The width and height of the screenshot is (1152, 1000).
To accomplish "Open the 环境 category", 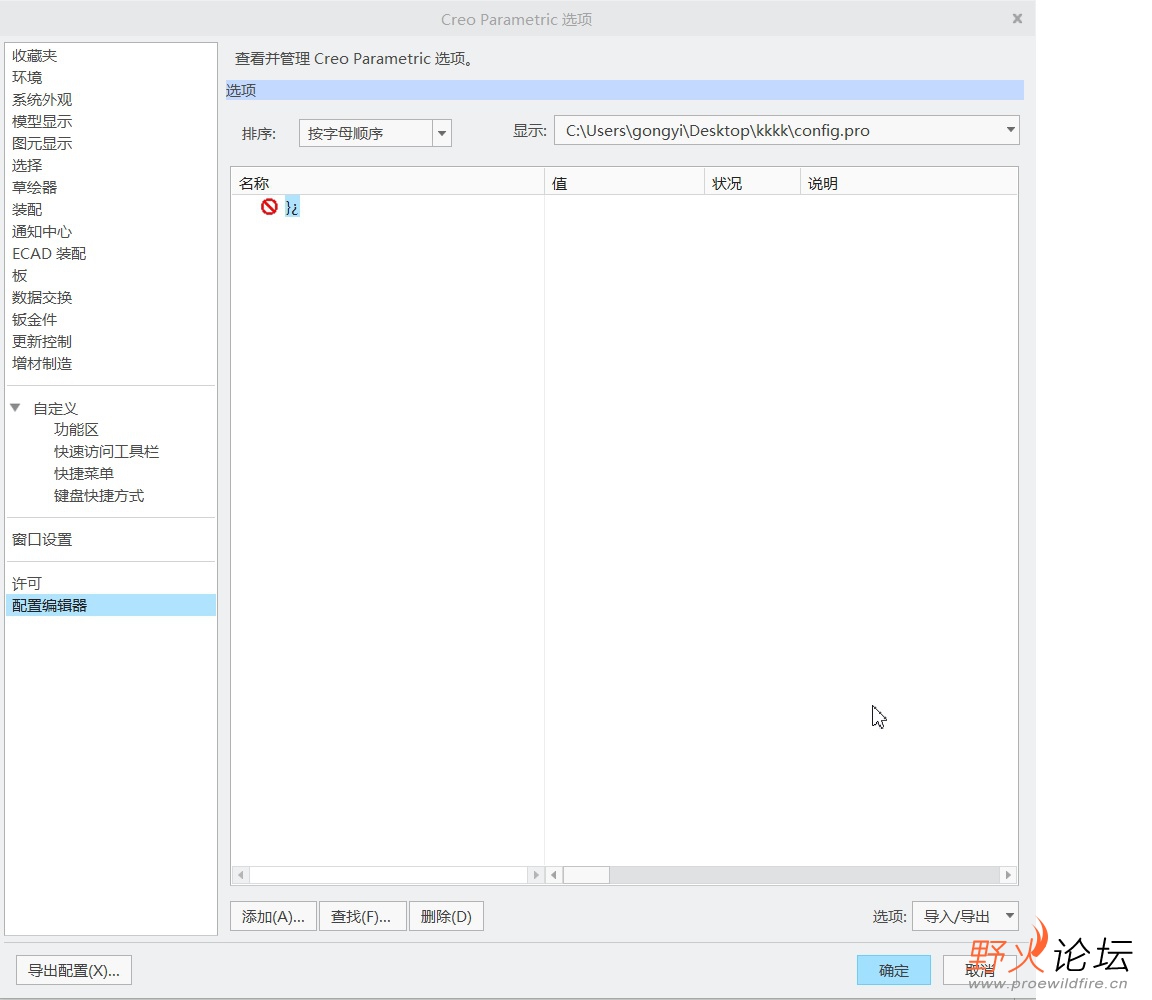I will click(x=27, y=77).
